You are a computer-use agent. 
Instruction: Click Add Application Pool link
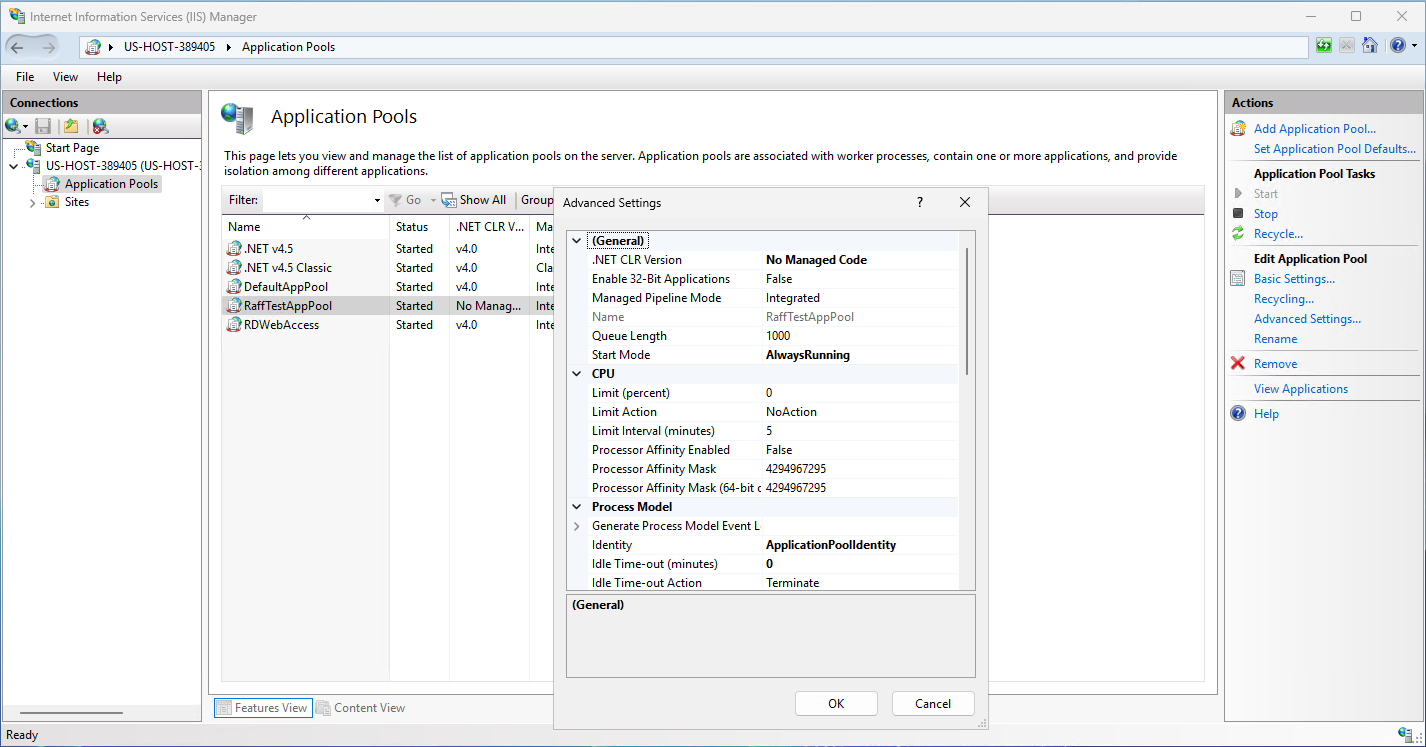pos(1314,129)
